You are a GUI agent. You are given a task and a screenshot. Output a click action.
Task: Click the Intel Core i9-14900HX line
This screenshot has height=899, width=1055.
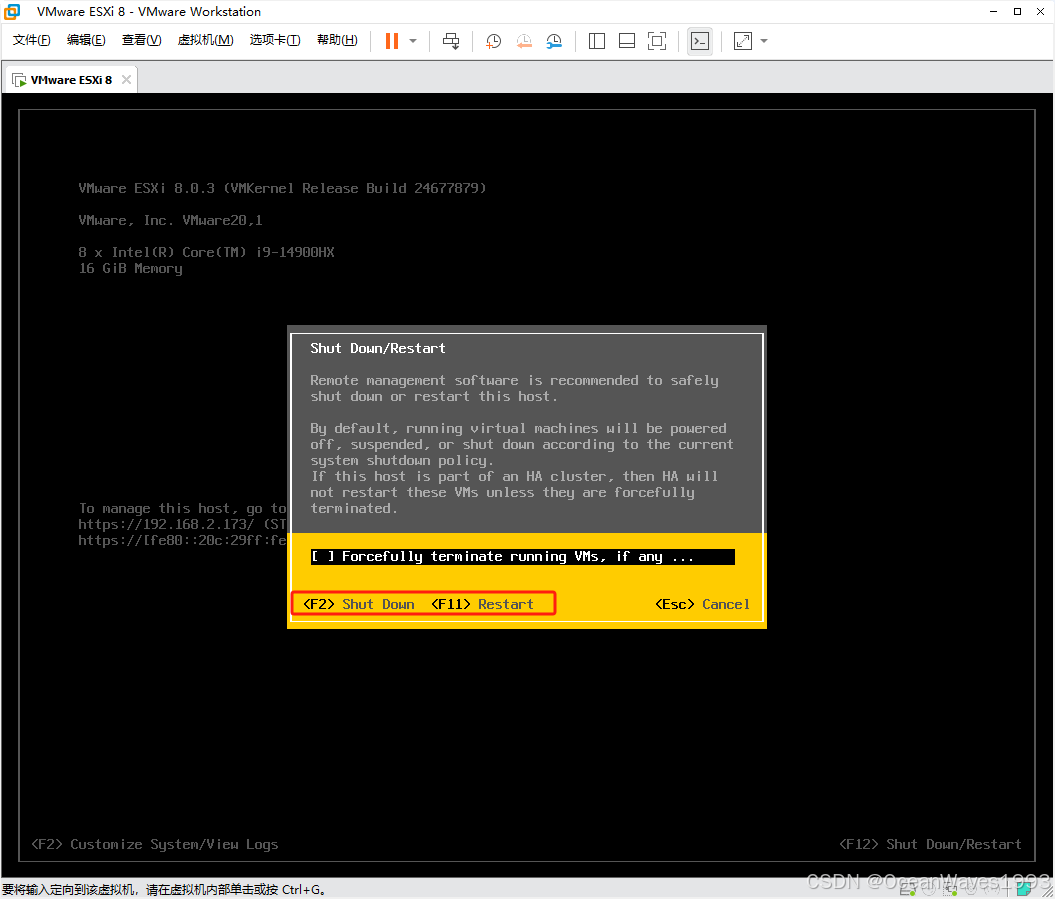point(206,252)
